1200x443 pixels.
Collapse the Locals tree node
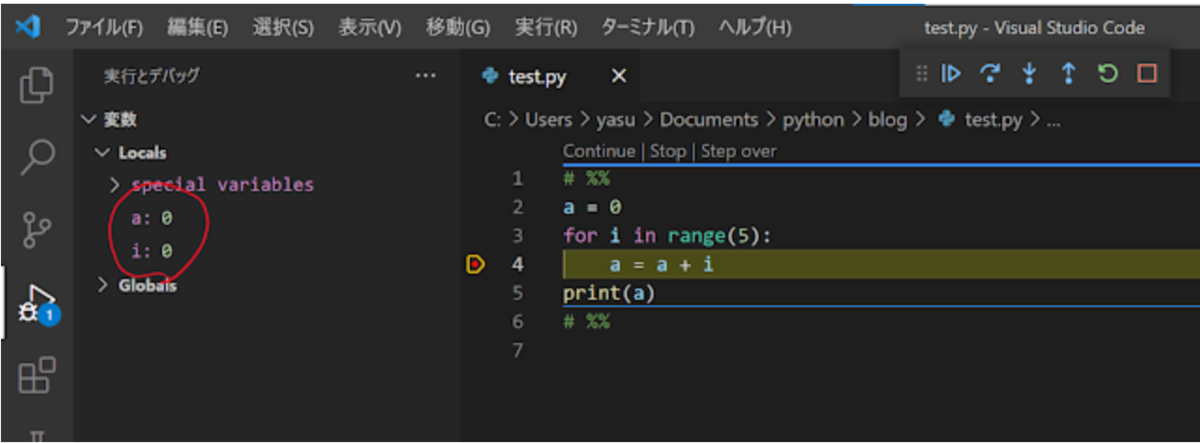tap(100, 153)
